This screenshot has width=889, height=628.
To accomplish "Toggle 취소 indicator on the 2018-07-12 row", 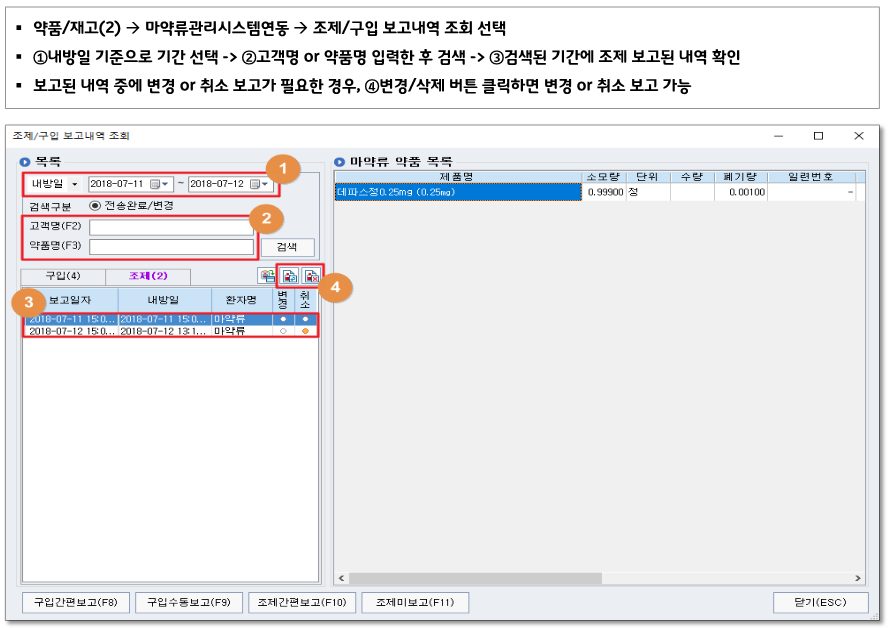I will (305, 331).
